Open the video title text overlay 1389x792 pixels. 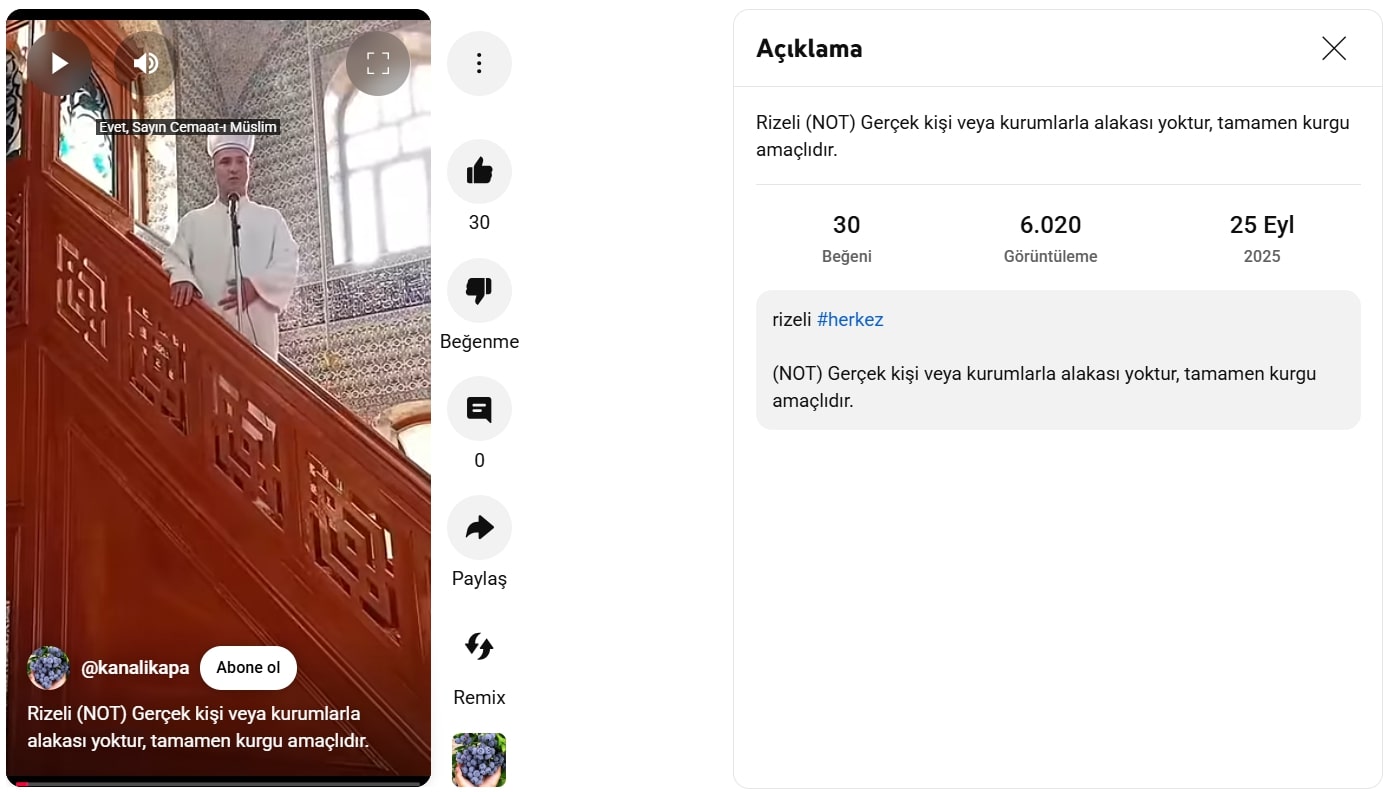coord(198,727)
